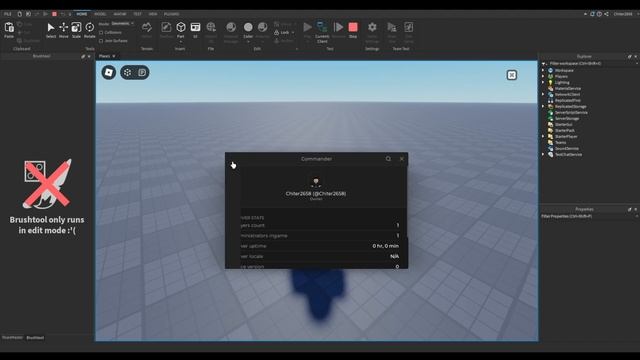Click the Filter Properties search field
Screen dimensions: 640x360
tap(588, 216)
